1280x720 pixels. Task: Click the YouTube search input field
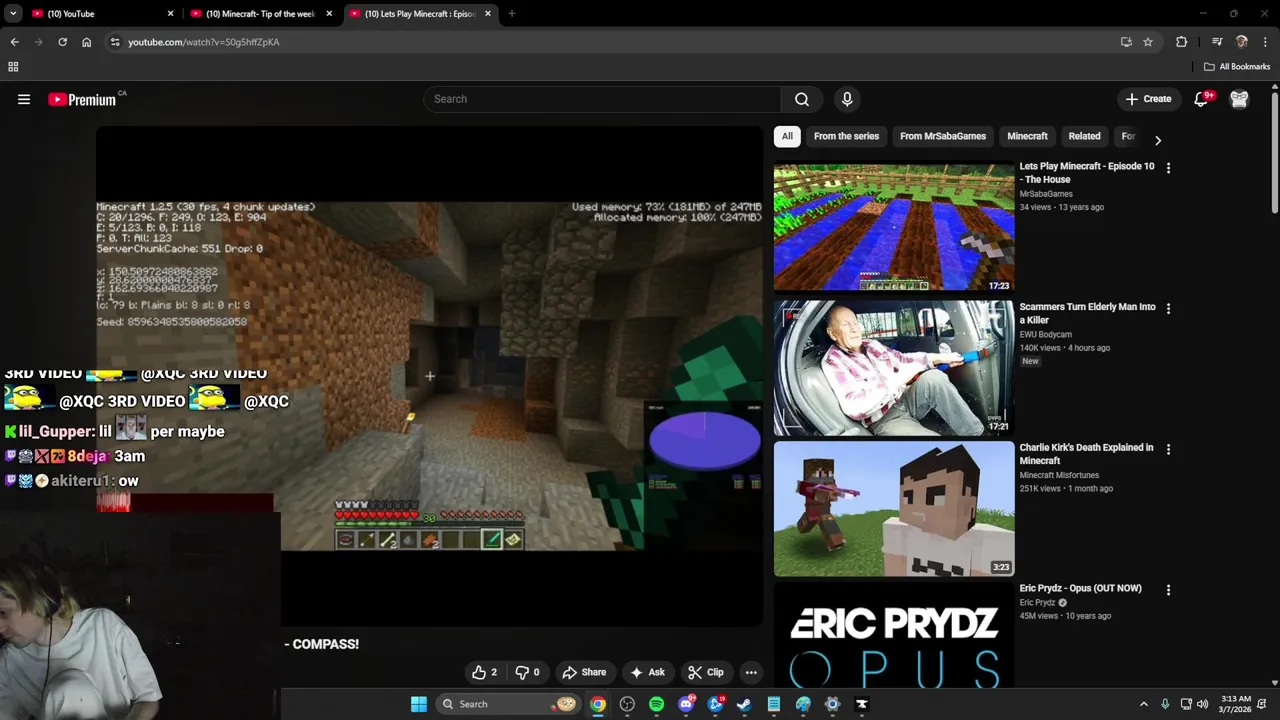[x=602, y=99]
